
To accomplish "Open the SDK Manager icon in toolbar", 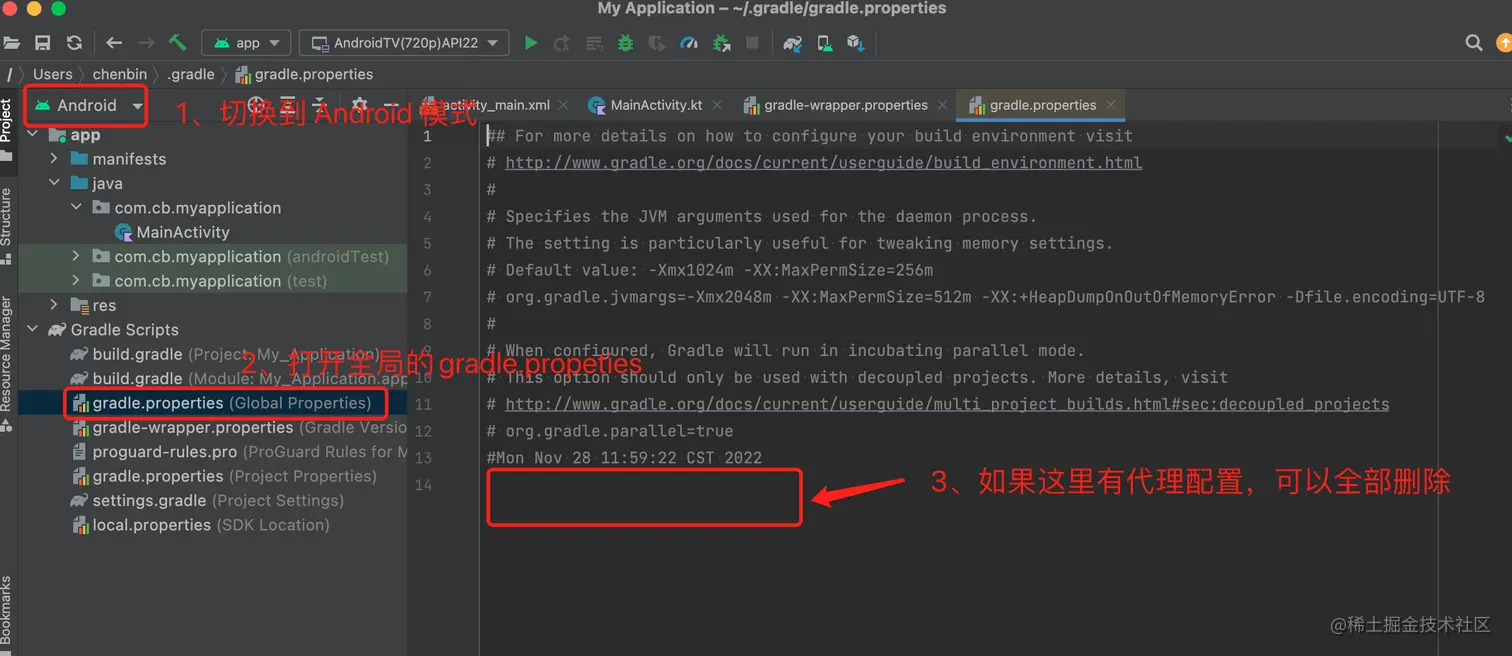I will tap(854, 43).
